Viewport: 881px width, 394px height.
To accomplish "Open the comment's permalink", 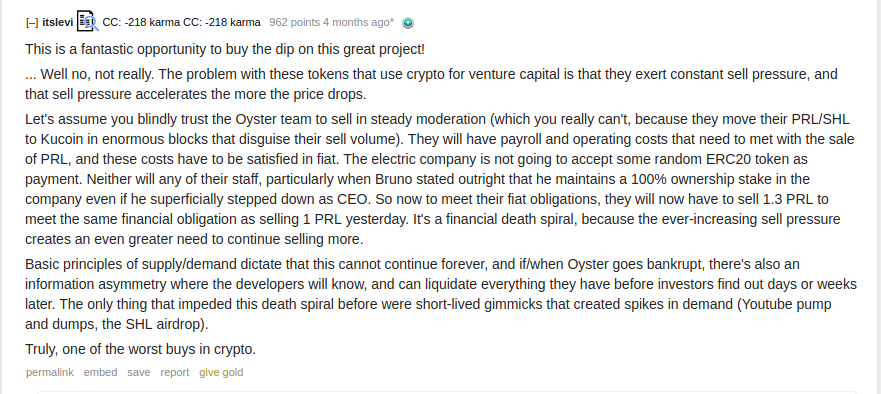I will (49, 372).
